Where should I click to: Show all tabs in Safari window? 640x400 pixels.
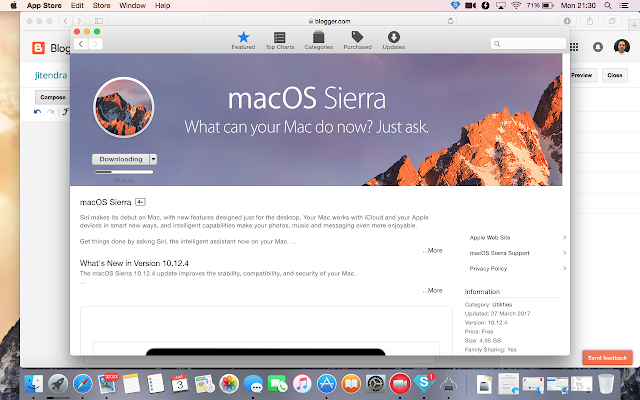coord(612,21)
